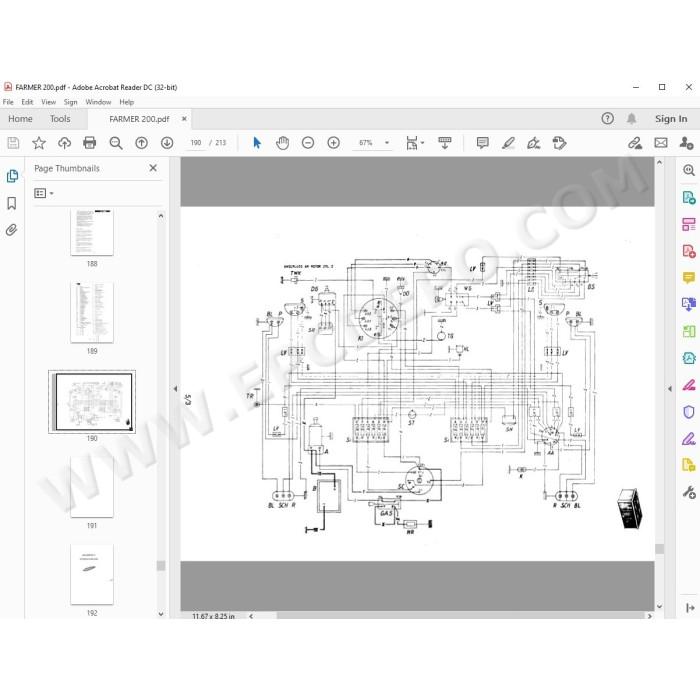Image resolution: width=700 pixels, height=700 pixels.
Task: Go to next page arrow
Action: [167, 143]
